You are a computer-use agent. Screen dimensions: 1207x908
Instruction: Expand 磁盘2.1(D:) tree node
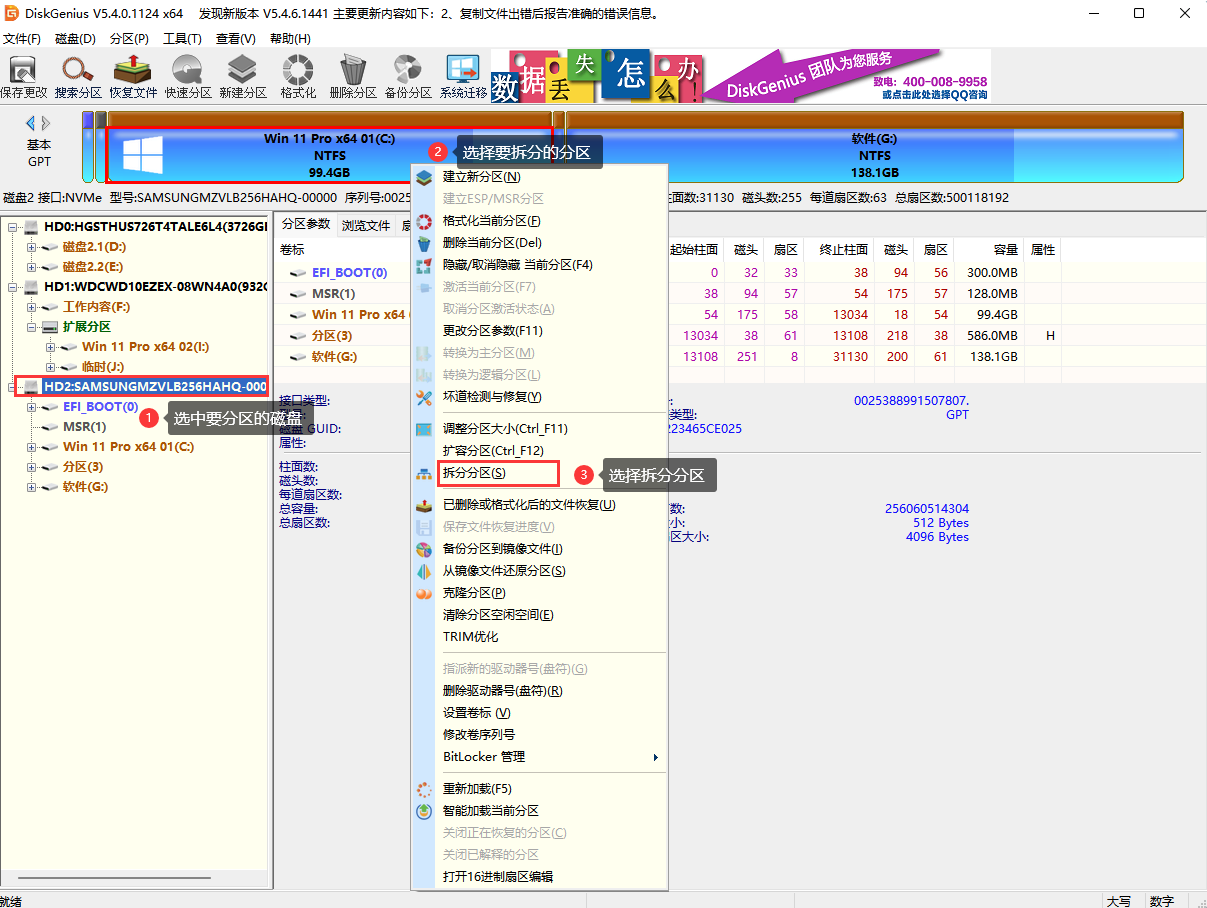tap(32, 247)
